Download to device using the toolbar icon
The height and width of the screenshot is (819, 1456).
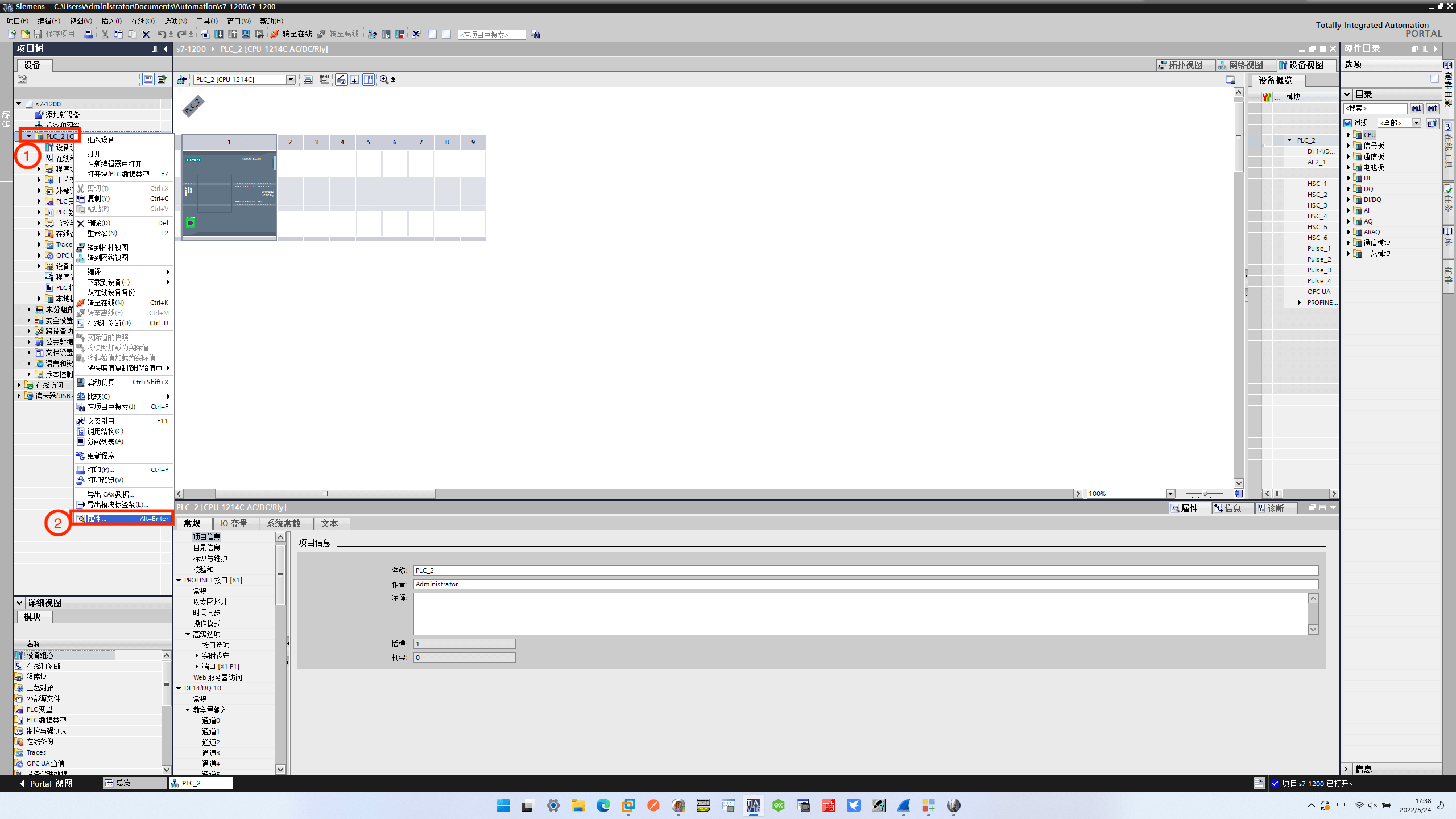pos(220,34)
